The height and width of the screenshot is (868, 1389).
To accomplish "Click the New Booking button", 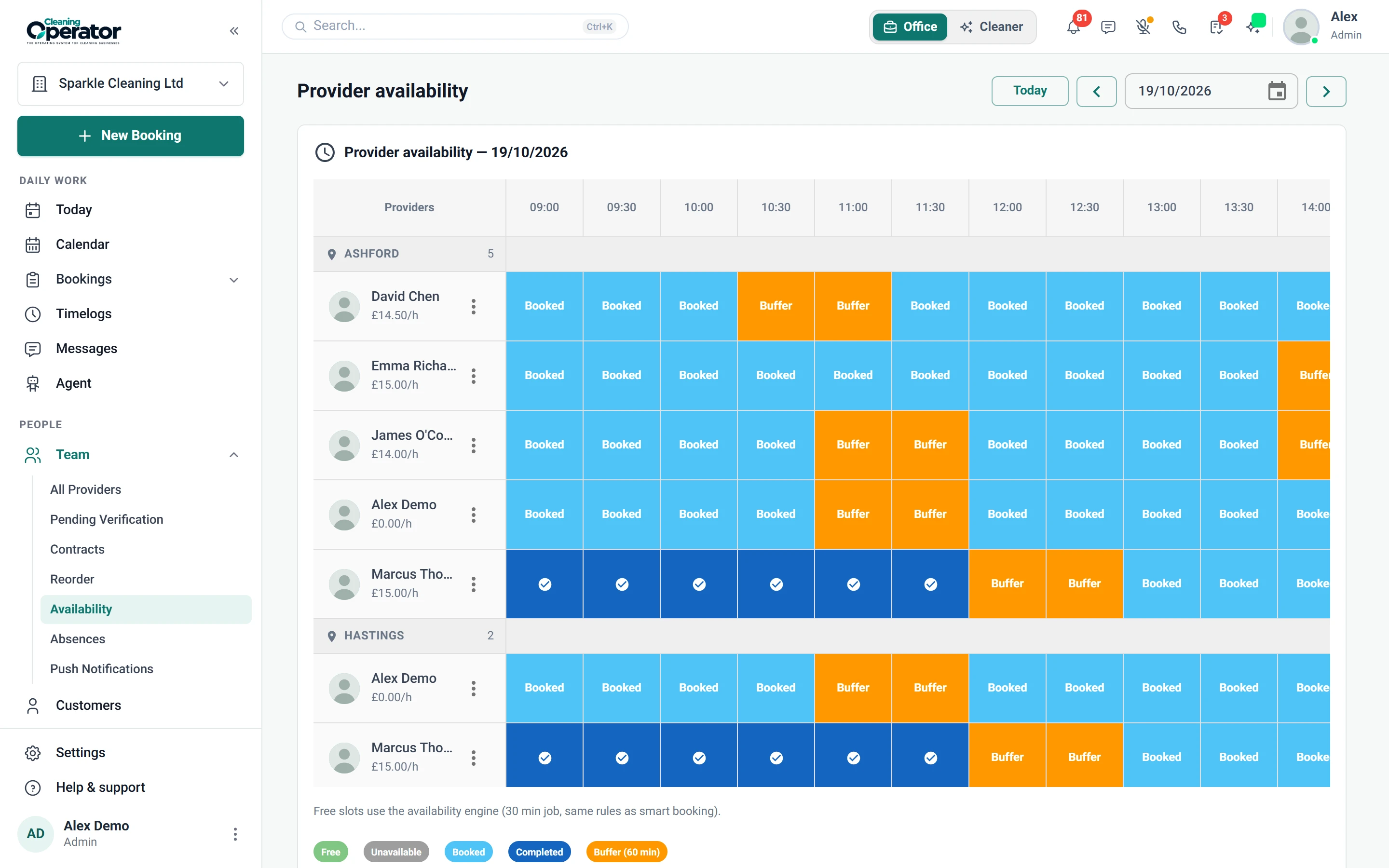I will click(130, 136).
